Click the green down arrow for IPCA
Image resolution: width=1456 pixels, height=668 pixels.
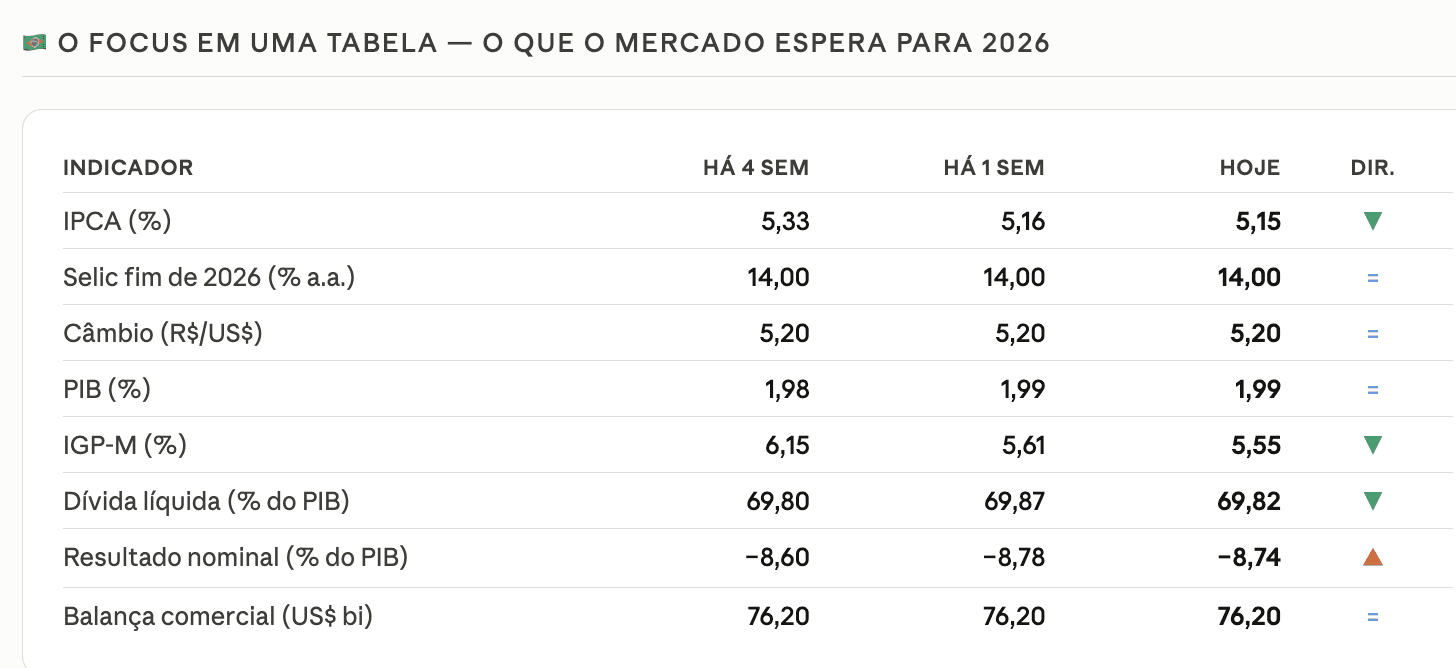click(x=1372, y=221)
